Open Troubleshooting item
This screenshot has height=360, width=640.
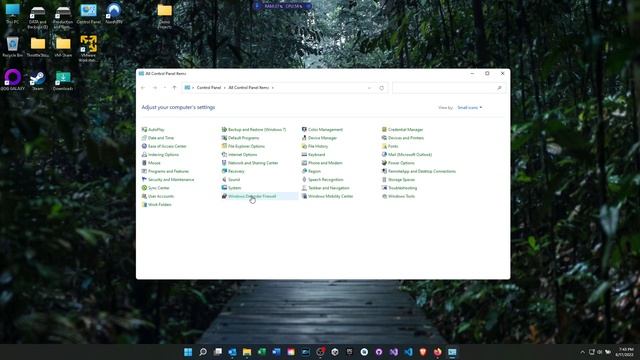(399, 188)
